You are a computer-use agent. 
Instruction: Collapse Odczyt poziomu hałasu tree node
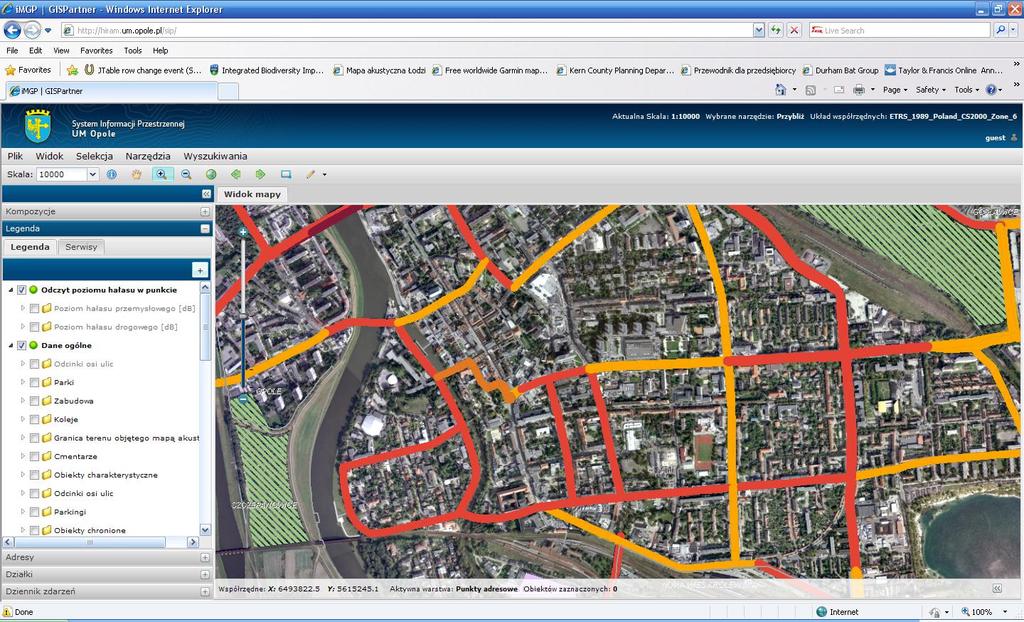click(10, 290)
